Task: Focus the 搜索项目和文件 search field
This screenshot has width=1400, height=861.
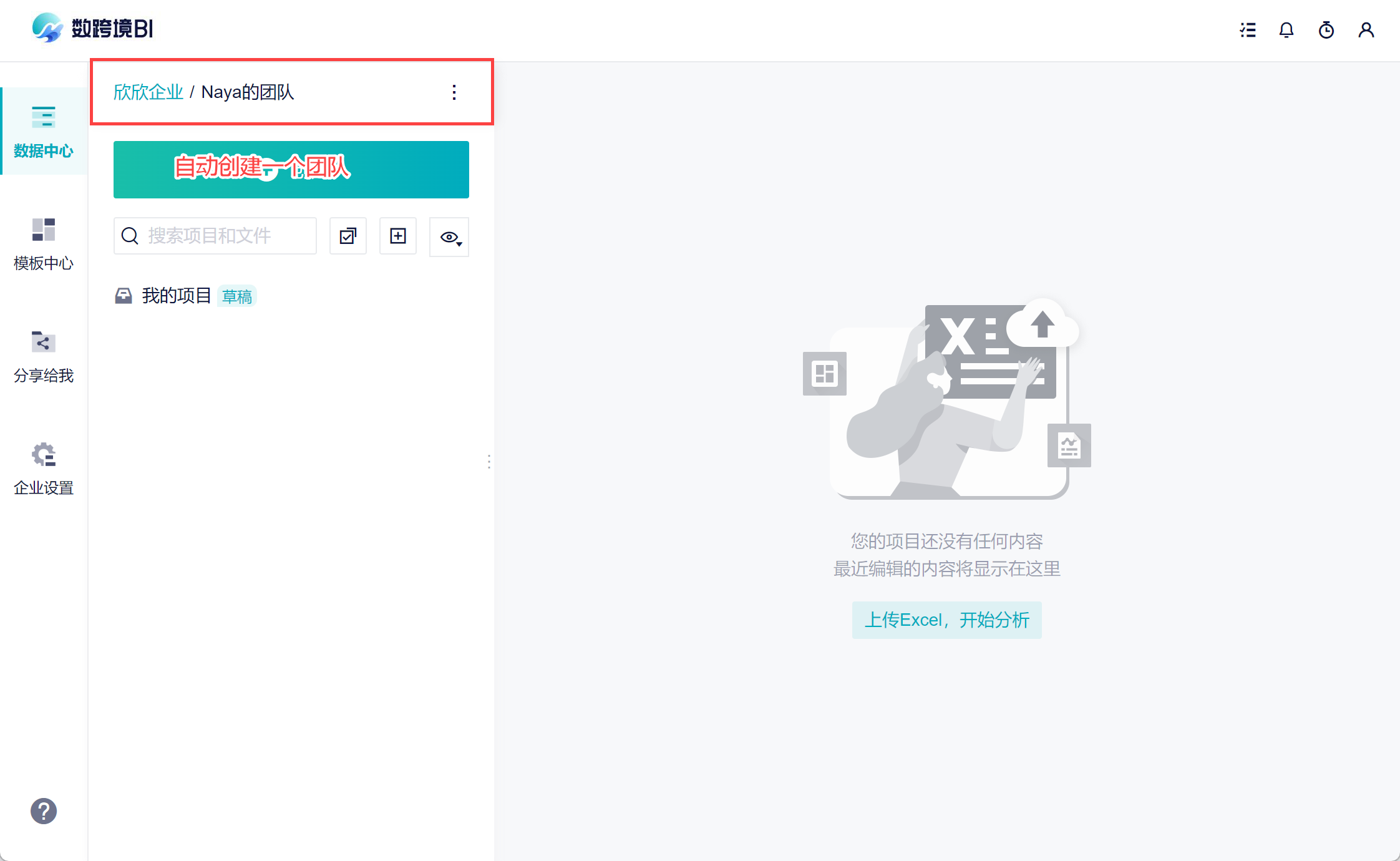Action: (x=215, y=236)
